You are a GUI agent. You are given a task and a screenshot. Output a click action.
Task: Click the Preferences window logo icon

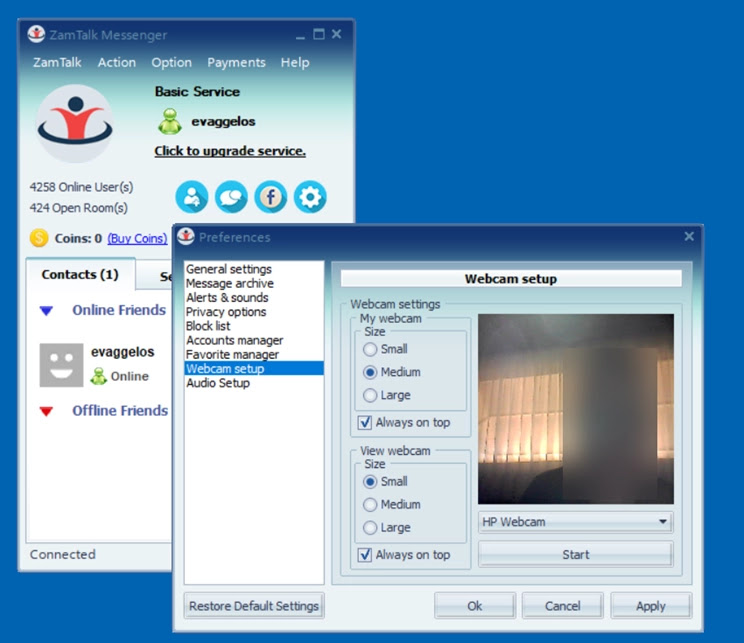point(186,236)
